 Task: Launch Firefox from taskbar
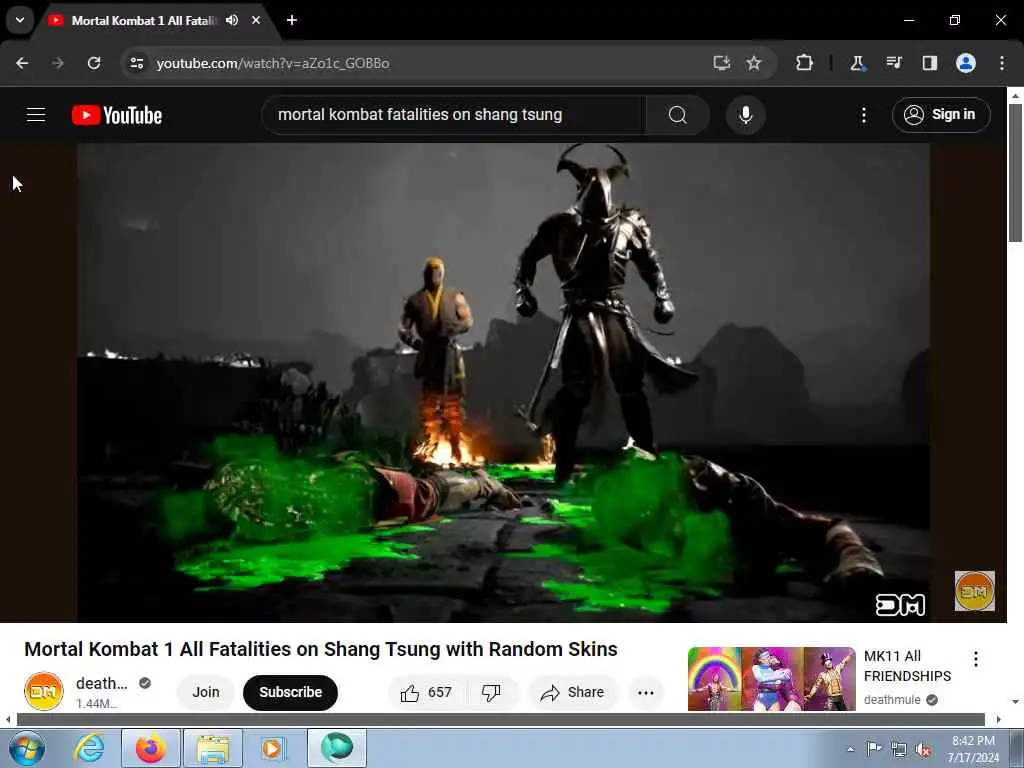point(150,748)
